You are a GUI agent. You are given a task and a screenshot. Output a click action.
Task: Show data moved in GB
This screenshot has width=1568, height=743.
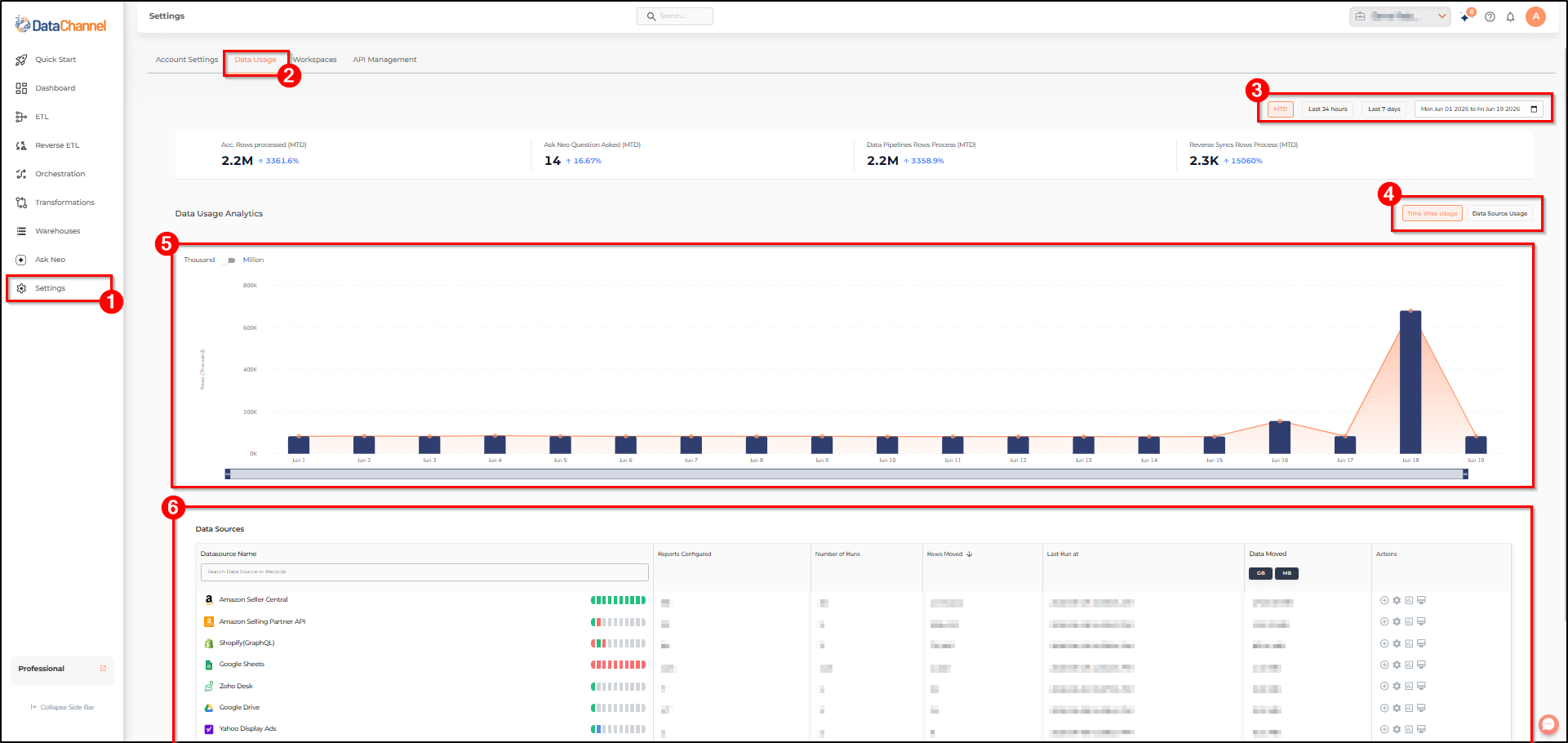[1260, 573]
